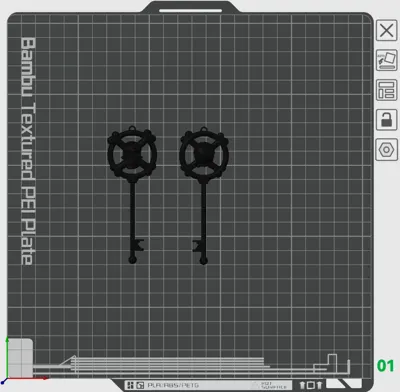Remove all objects using the X plate icon
400x392 pixels.
click(x=386, y=30)
